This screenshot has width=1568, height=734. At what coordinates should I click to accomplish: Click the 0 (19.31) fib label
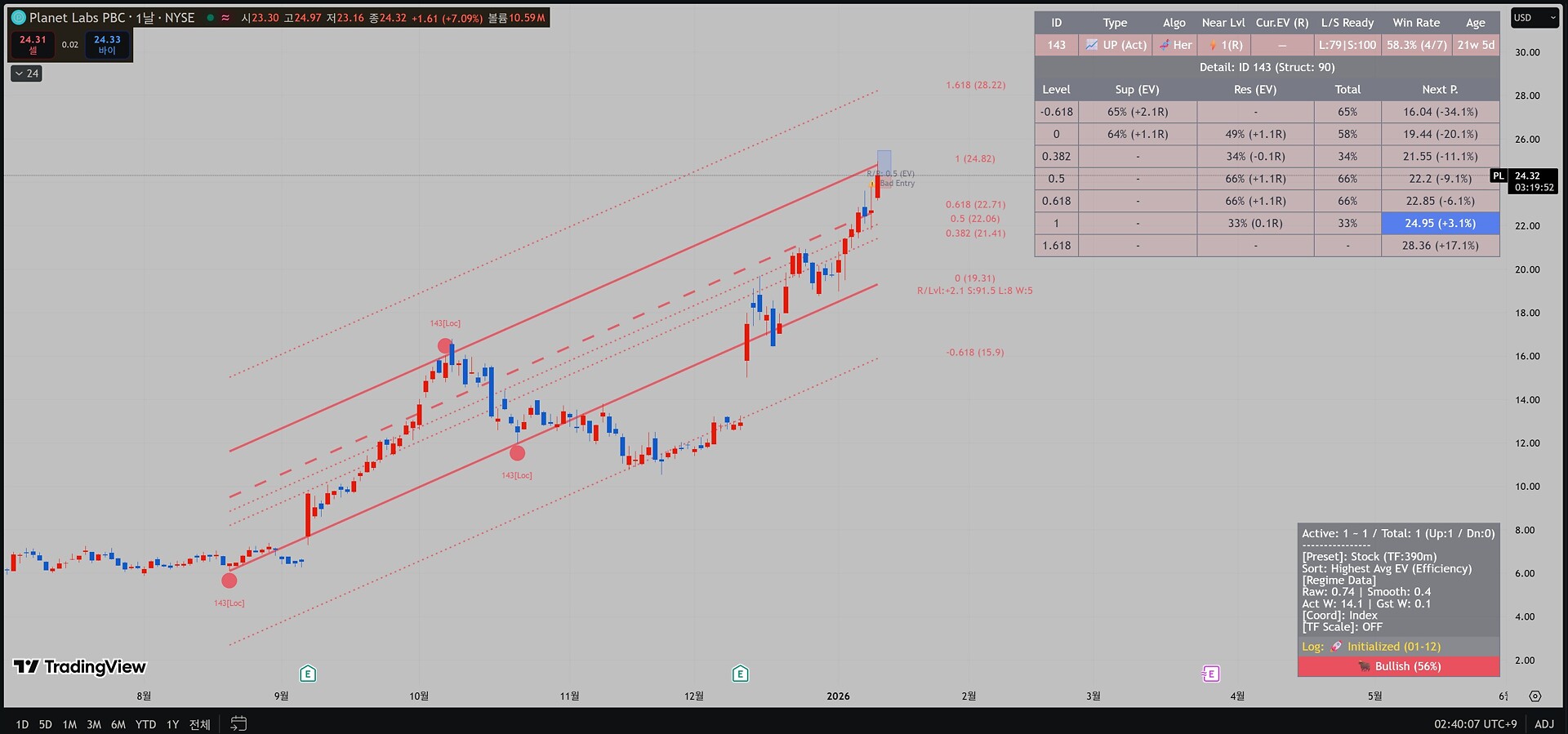click(975, 278)
